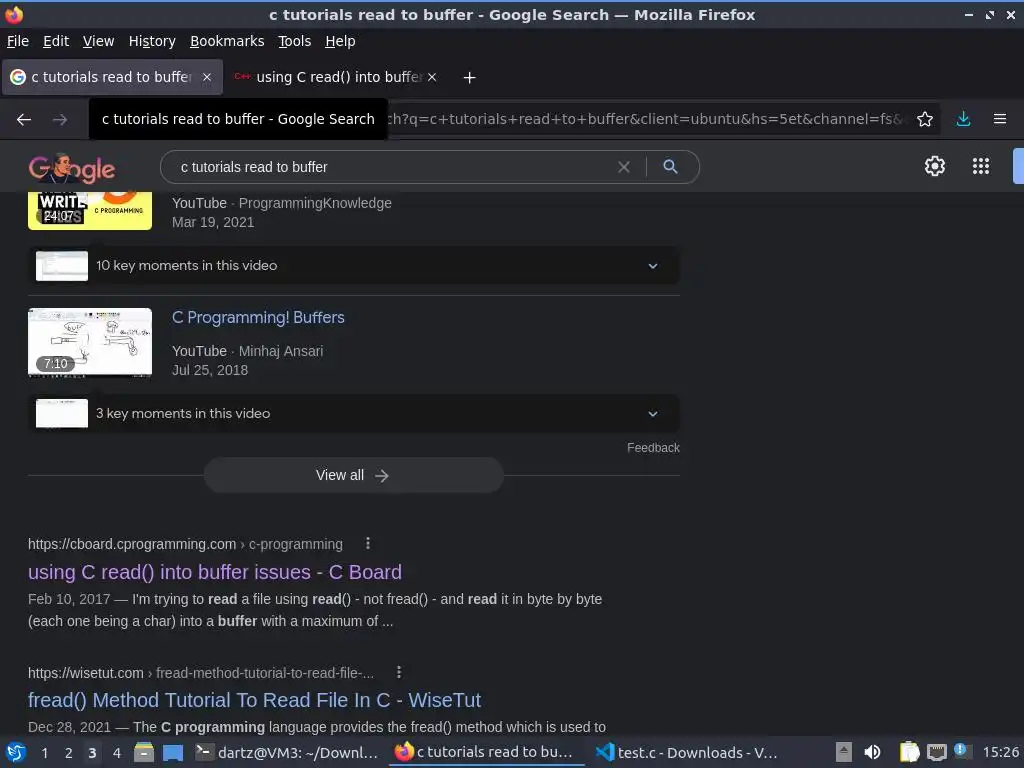Open the file manager icon in taskbar
The image size is (1024, 768).
click(x=144, y=753)
